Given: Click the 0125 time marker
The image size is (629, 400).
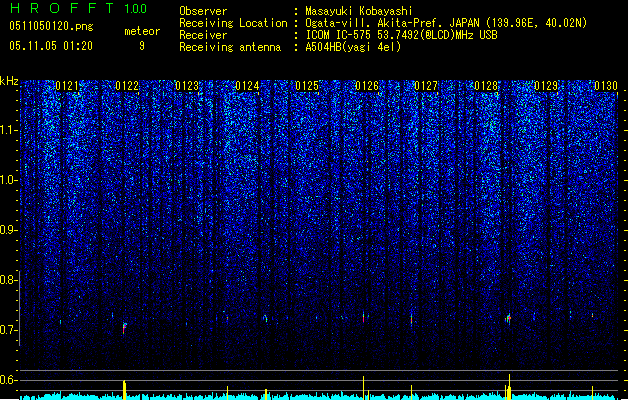Looking at the screenshot, I should (307, 86).
